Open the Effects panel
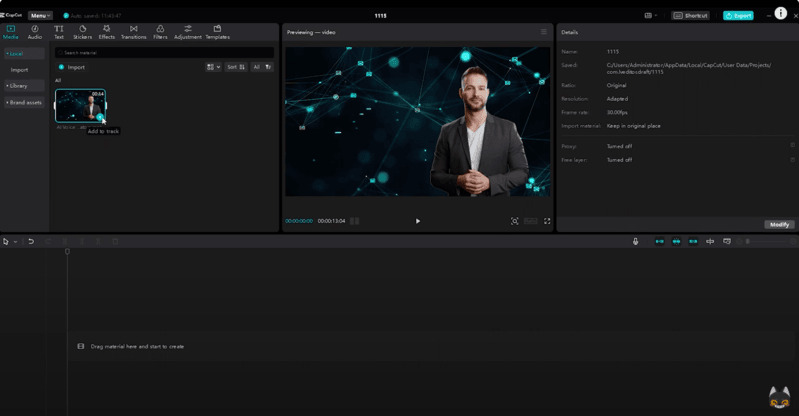The image size is (799, 416). point(106,32)
